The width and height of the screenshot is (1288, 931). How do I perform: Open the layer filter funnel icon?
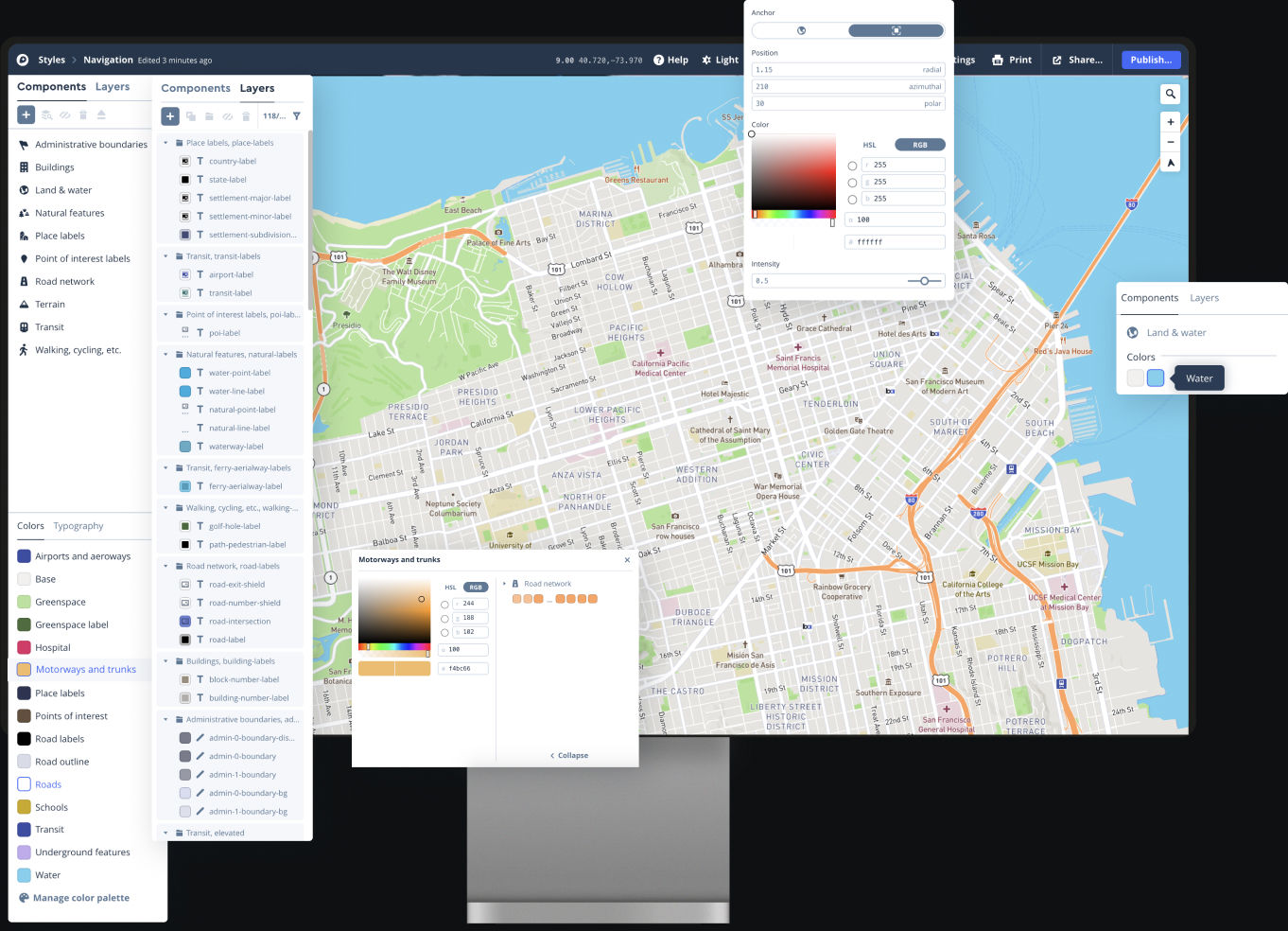(x=297, y=116)
